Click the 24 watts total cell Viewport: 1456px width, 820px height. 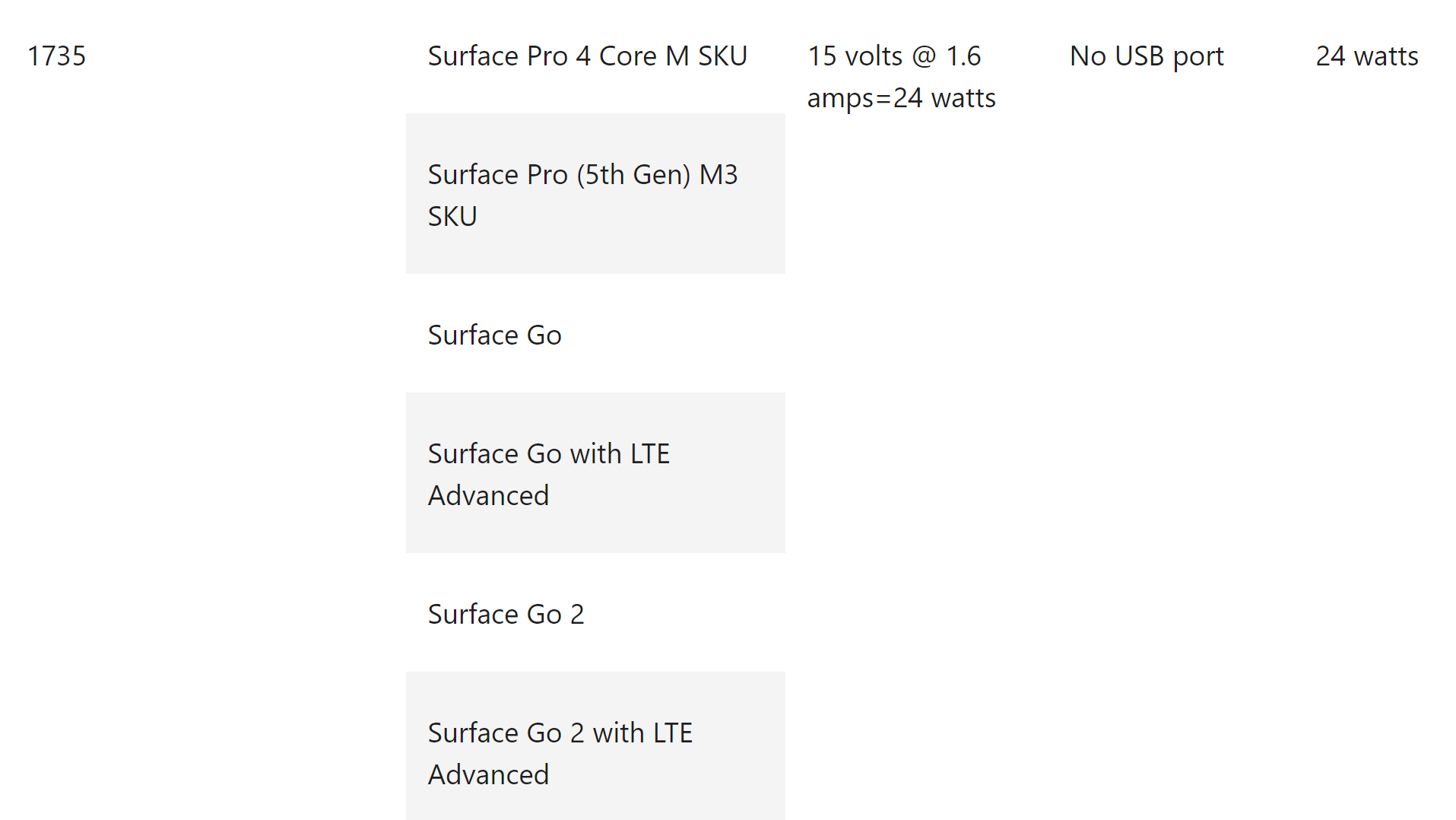pyautogui.click(x=1366, y=56)
